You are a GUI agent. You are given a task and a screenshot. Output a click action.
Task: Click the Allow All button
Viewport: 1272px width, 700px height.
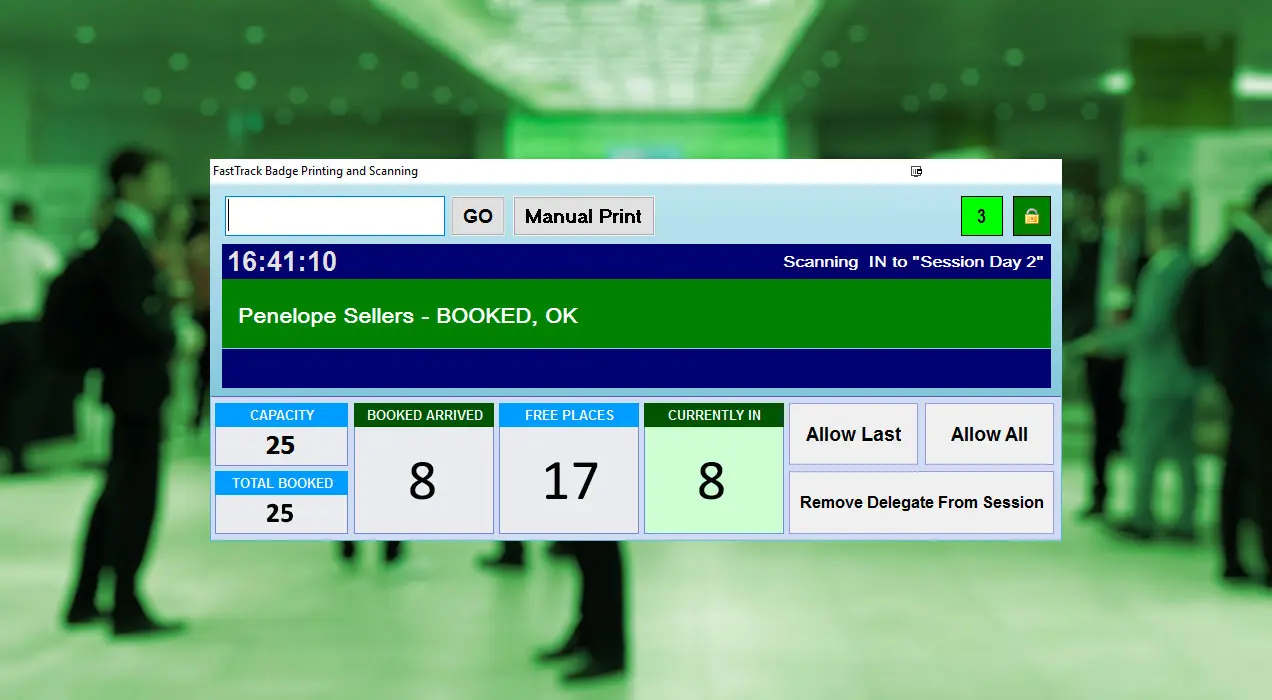[x=989, y=434]
